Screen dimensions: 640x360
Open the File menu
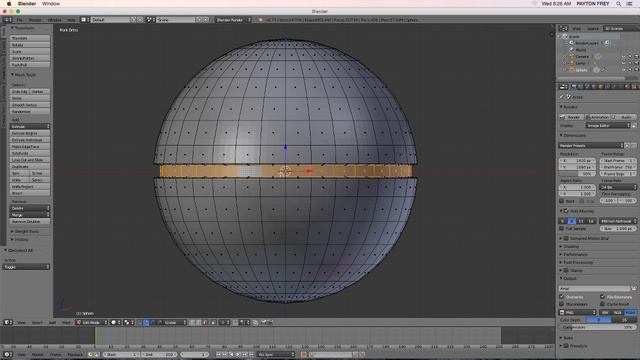20,20
